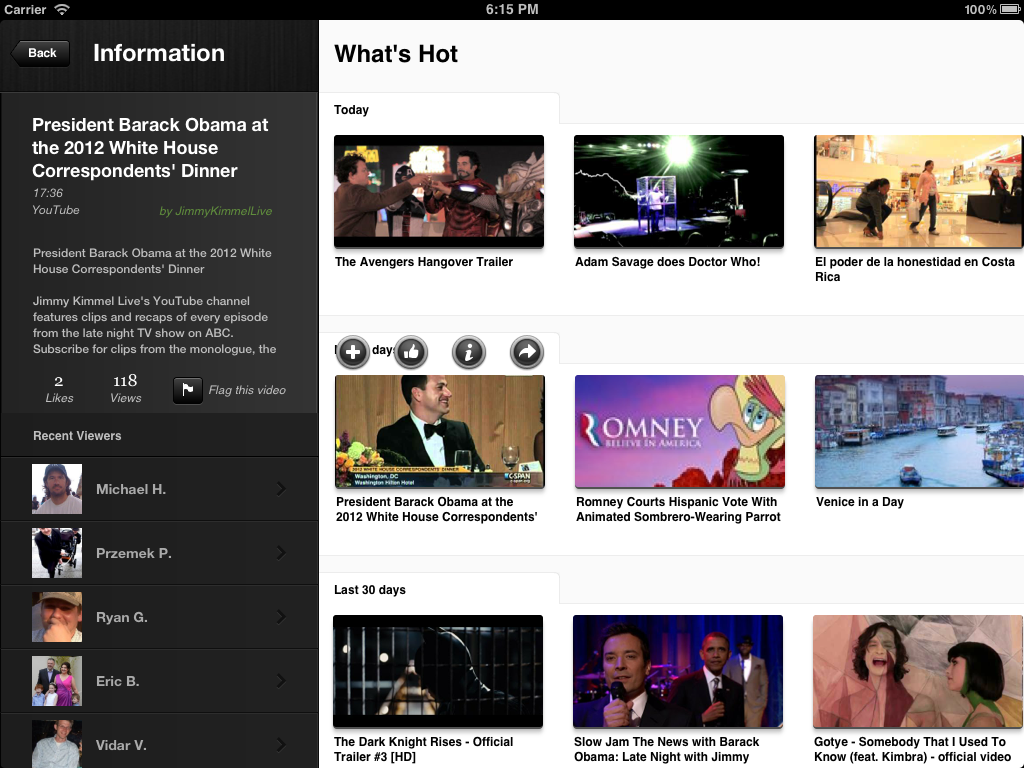The height and width of the screenshot is (768, 1024).
Task: Click the '2 Likes' counter
Action: pos(59,389)
